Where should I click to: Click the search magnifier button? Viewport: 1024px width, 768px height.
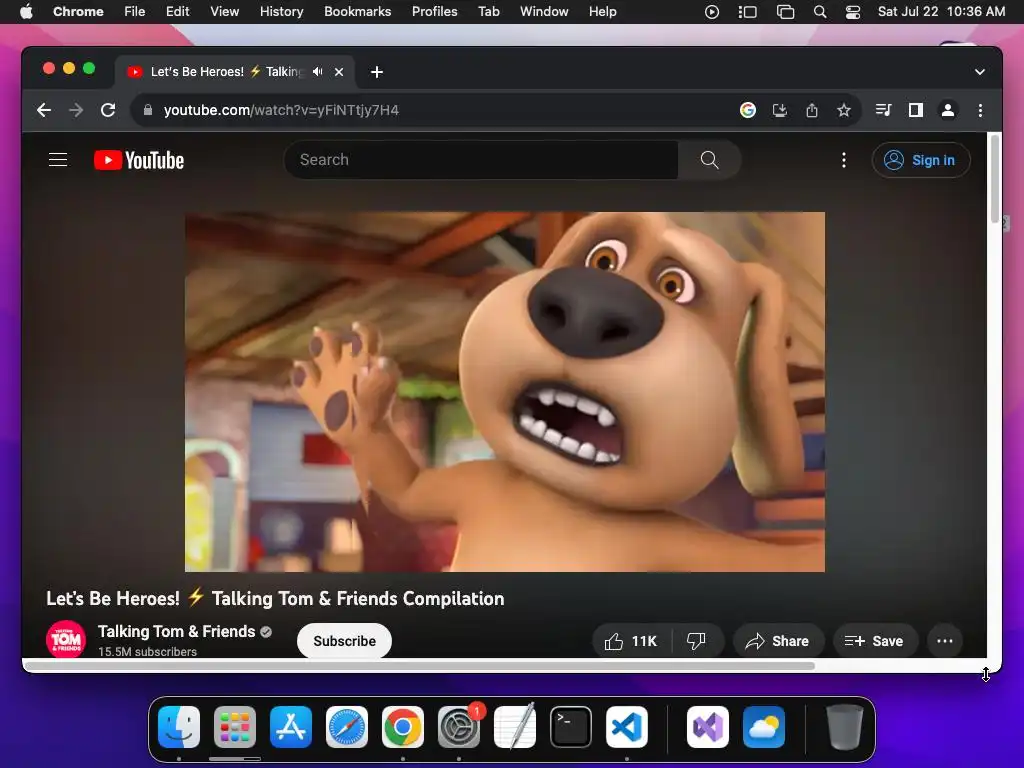coord(709,160)
